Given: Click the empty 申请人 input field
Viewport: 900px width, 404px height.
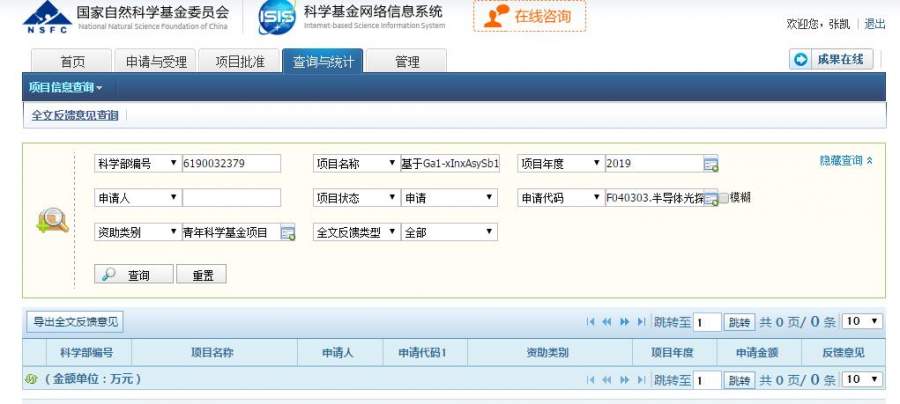Looking at the screenshot, I should click(x=231, y=198).
